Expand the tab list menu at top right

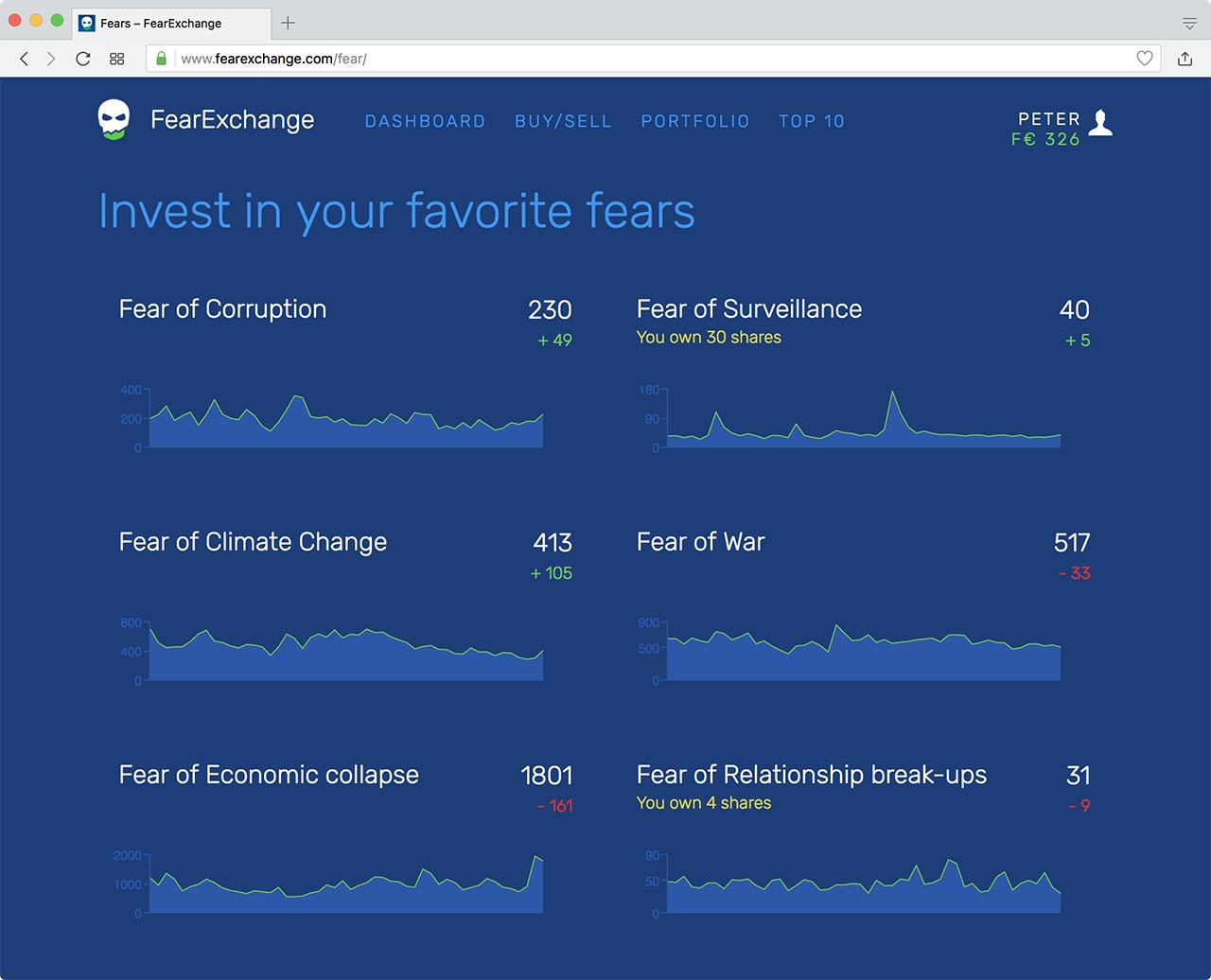(x=1189, y=24)
